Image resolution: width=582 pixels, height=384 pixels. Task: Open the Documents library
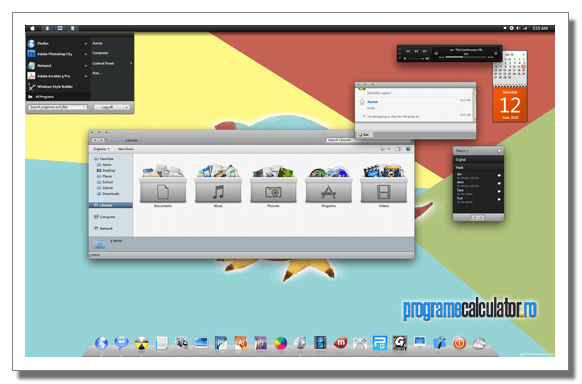click(163, 185)
